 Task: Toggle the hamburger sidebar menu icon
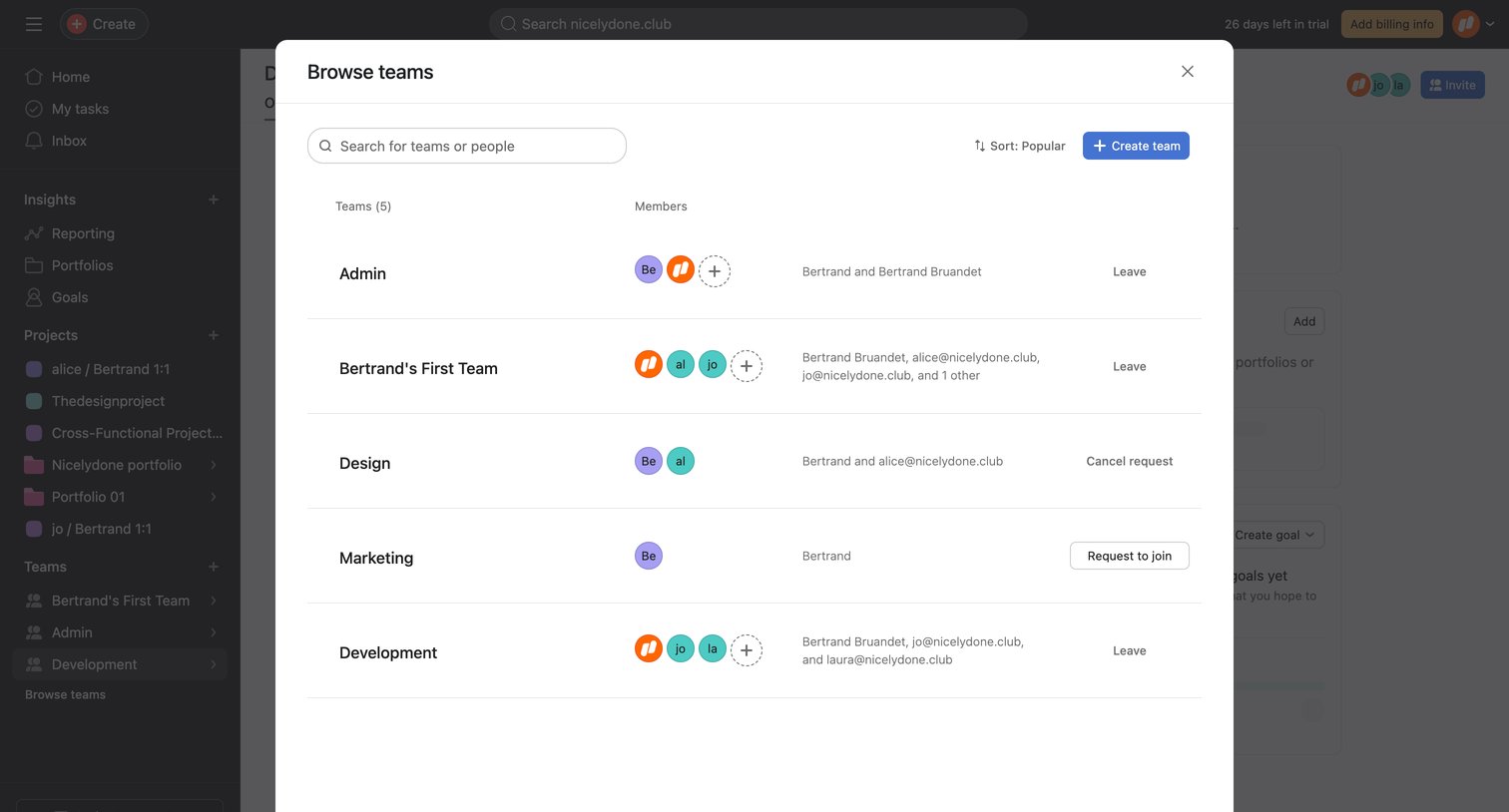pos(34,24)
